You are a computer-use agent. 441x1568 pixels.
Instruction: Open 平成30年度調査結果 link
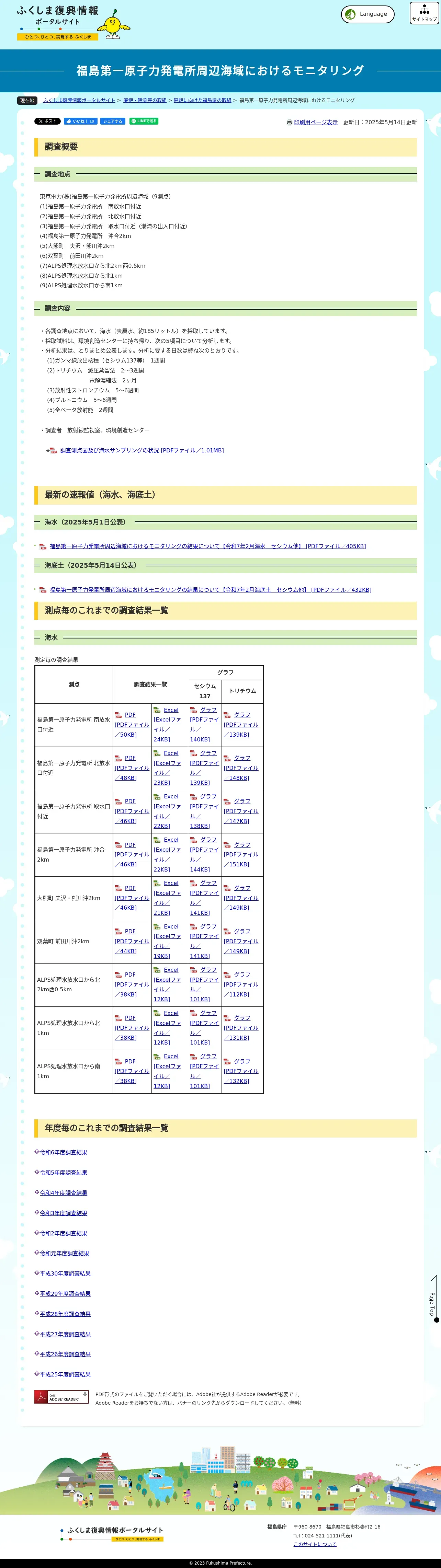[x=65, y=1273]
